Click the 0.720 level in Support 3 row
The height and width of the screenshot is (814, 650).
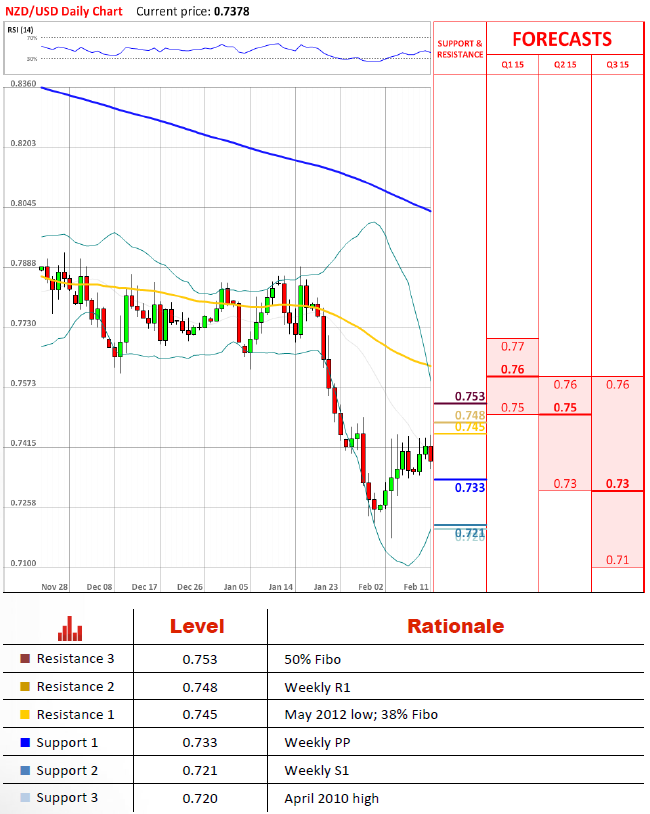200,799
